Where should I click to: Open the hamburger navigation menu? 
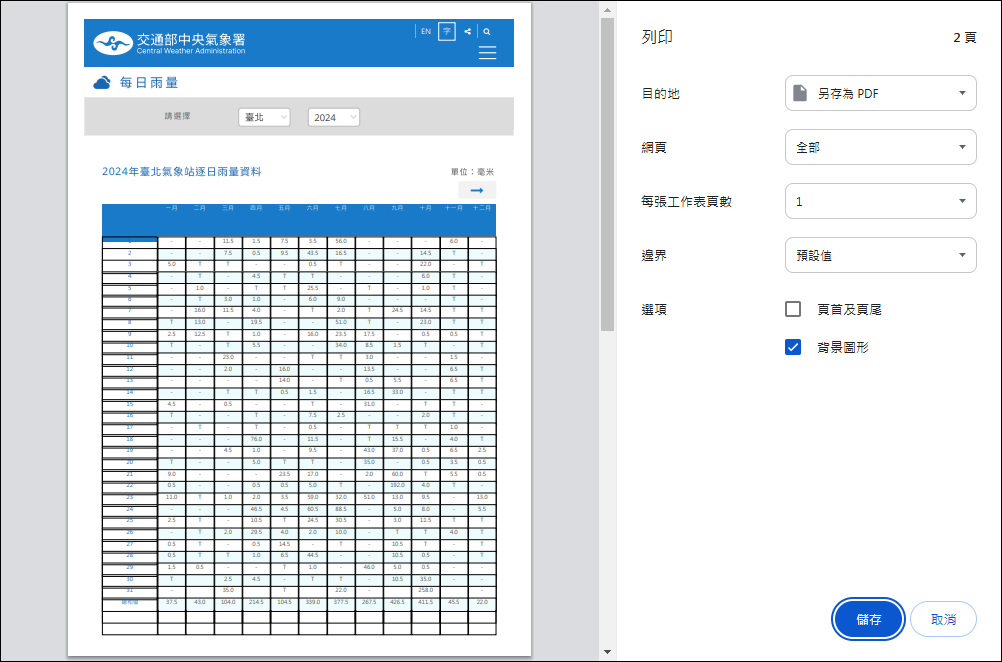click(487, 53)
